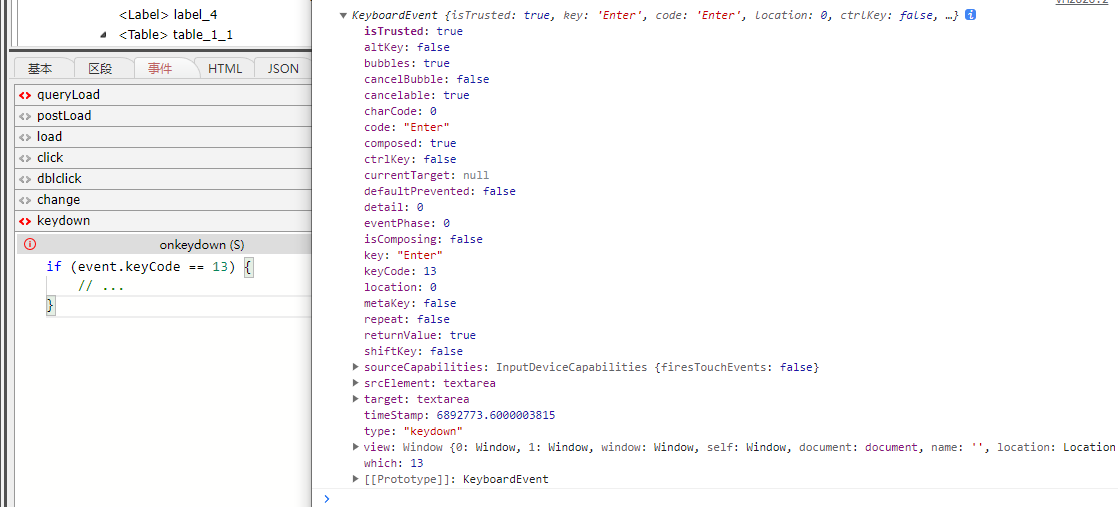The width and height of the screenshot is (1118, 507).
Task: Expand the sourceCapabilities property
Action: tap(356, 367)
